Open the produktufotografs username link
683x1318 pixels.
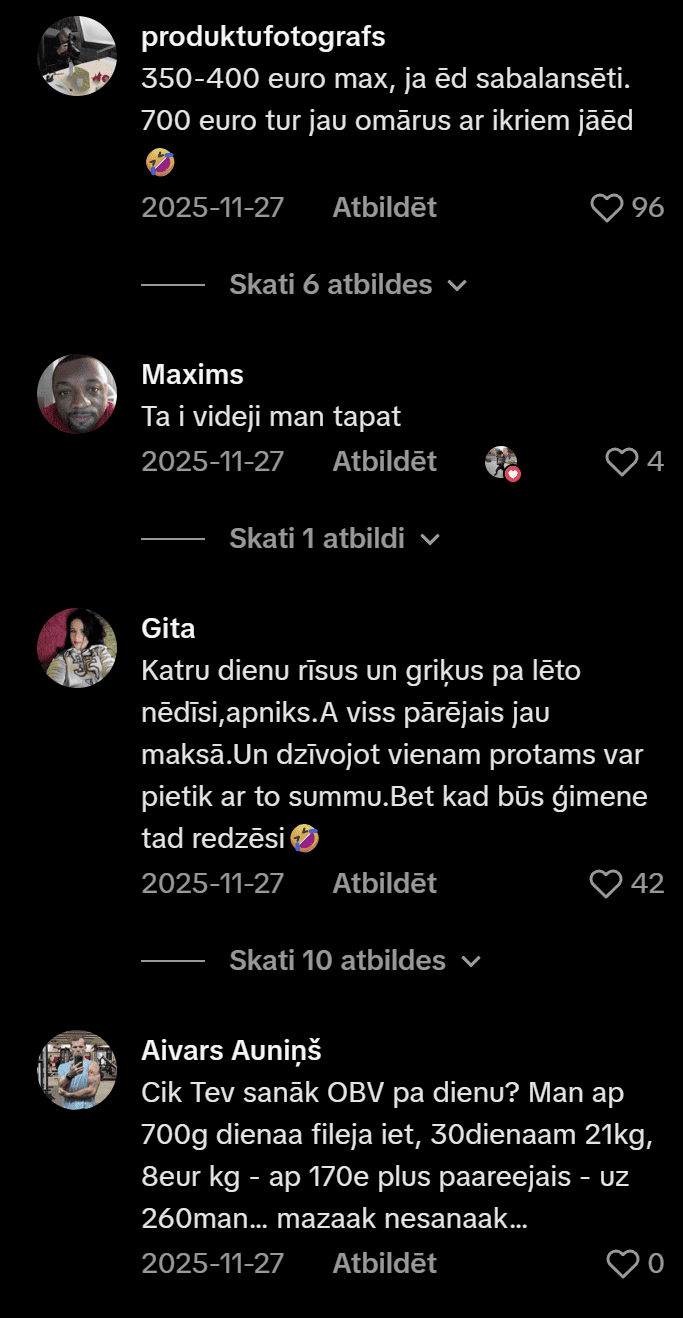[264, 38]
